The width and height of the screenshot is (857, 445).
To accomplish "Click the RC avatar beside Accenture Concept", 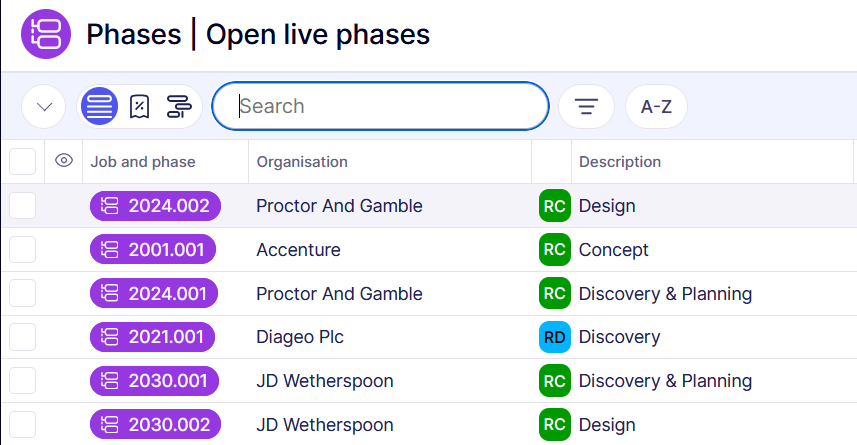I will coord(554,249).
